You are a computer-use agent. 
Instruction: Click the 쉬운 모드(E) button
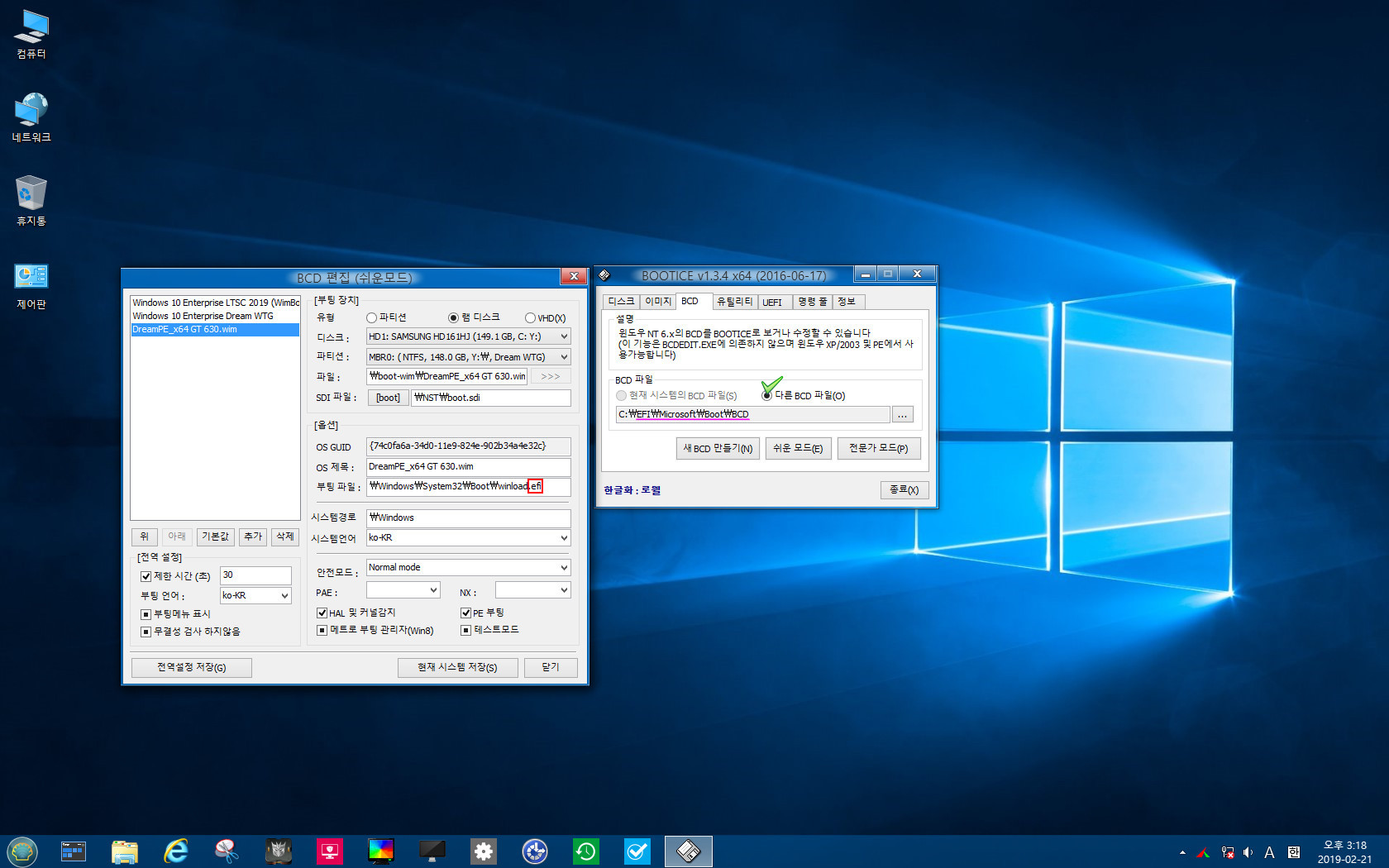(798, 448)
